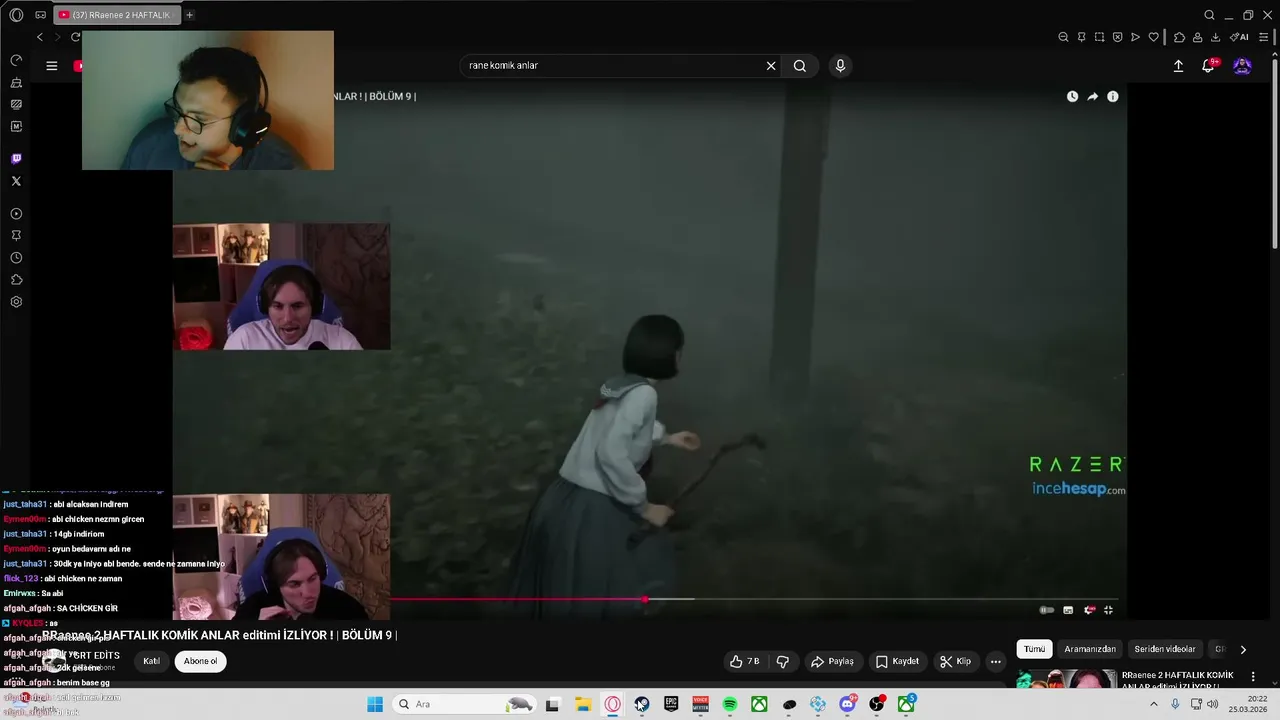
Task: Open Easy Setup sliders icon
Action: (x=1263, y=37)
